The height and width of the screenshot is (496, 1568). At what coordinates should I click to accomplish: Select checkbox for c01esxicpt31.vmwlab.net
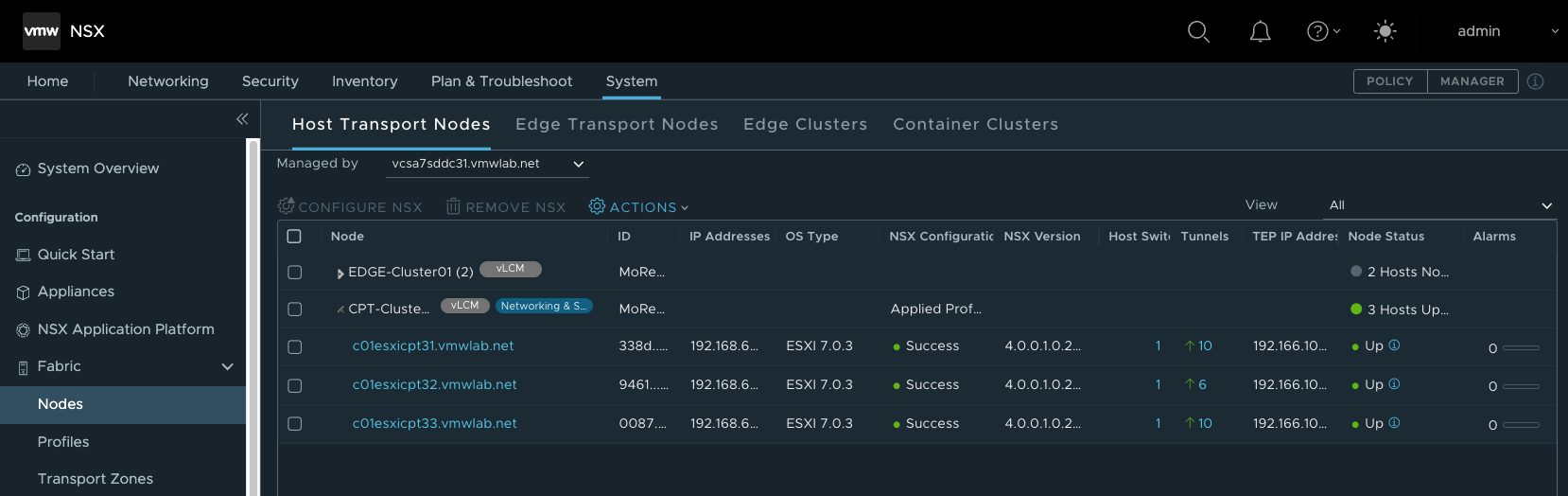pos(294,347)
